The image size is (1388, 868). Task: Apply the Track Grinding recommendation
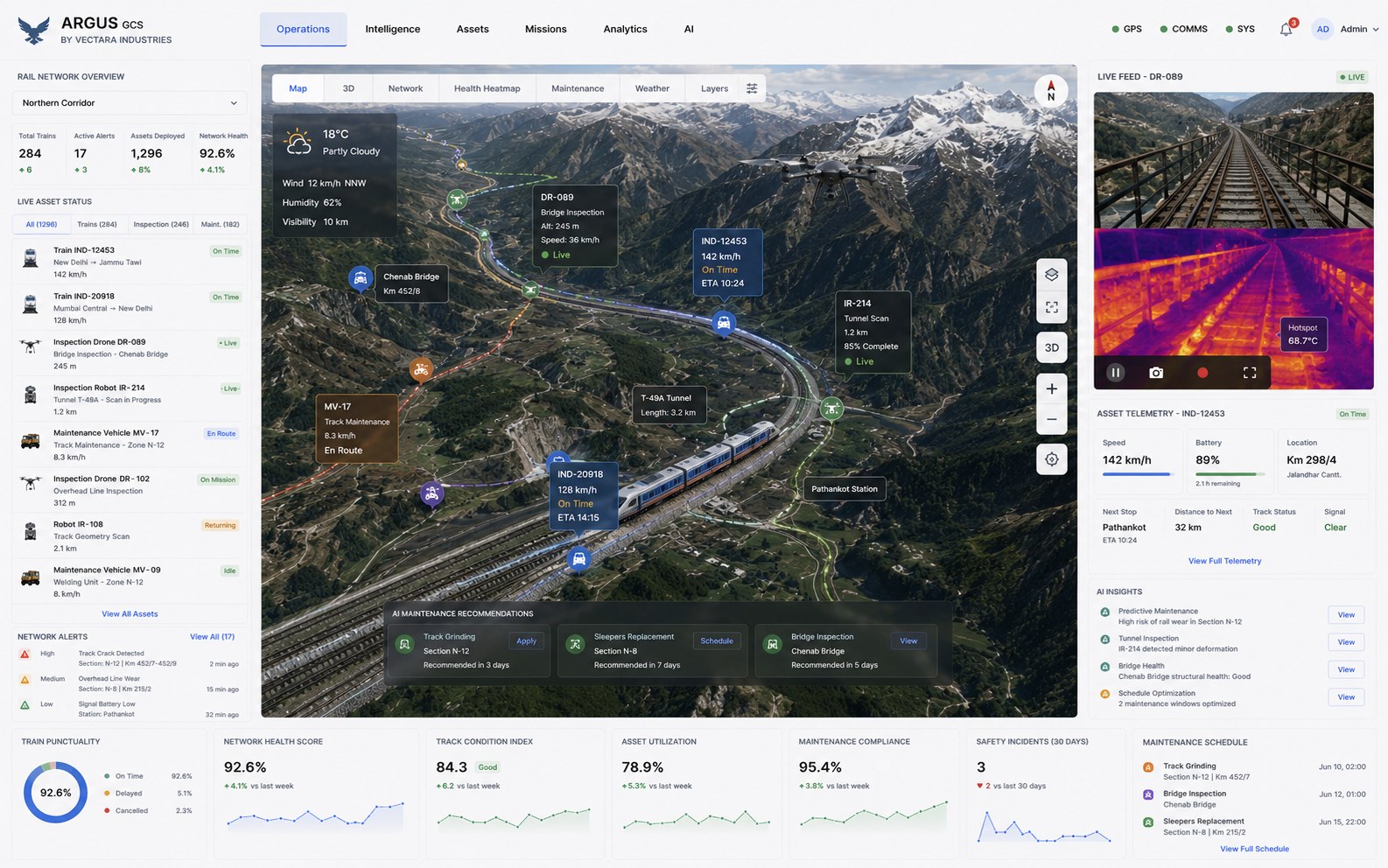(x=526, y=641)
